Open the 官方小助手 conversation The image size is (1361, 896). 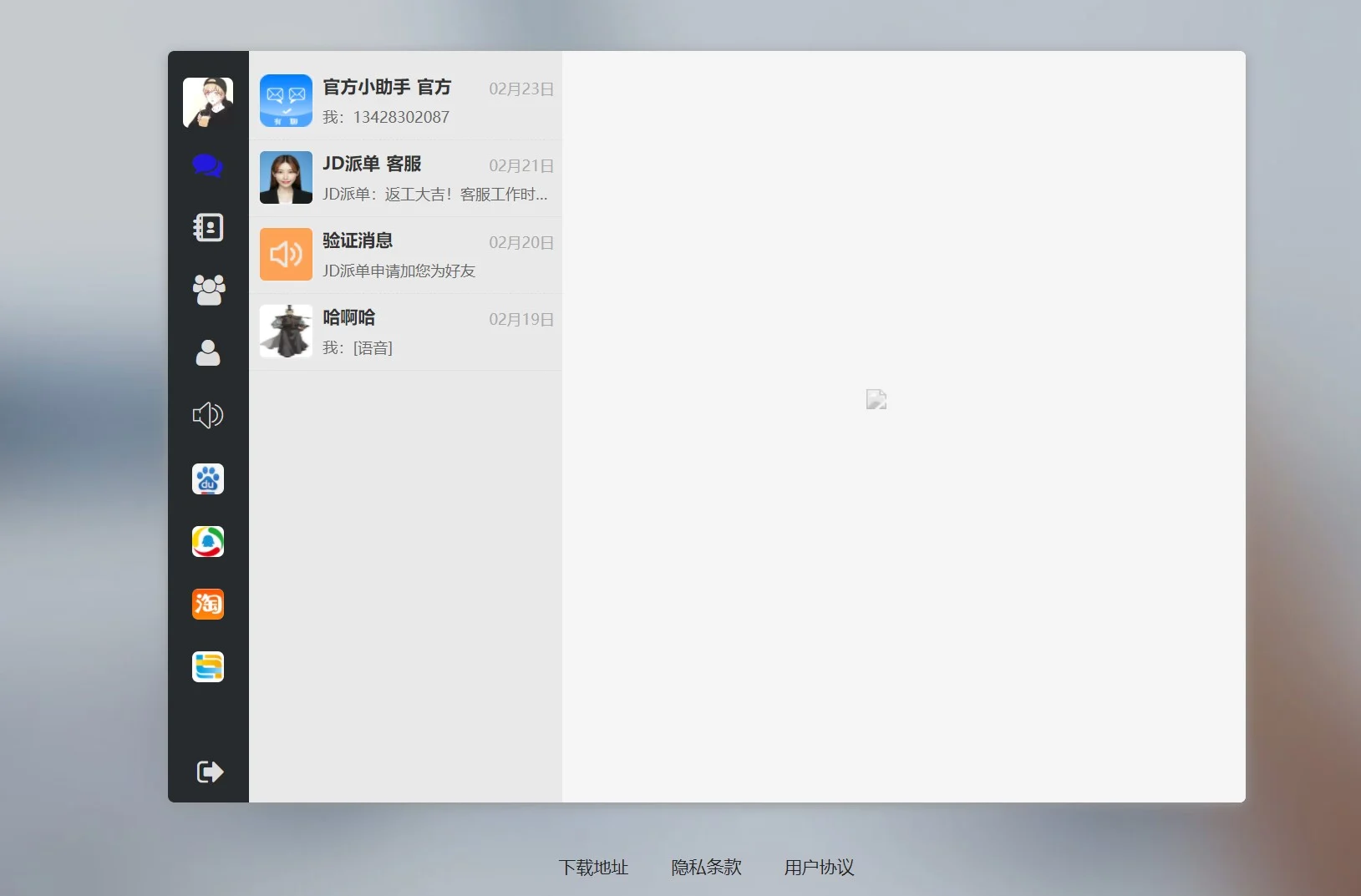[x=405, y=100]
